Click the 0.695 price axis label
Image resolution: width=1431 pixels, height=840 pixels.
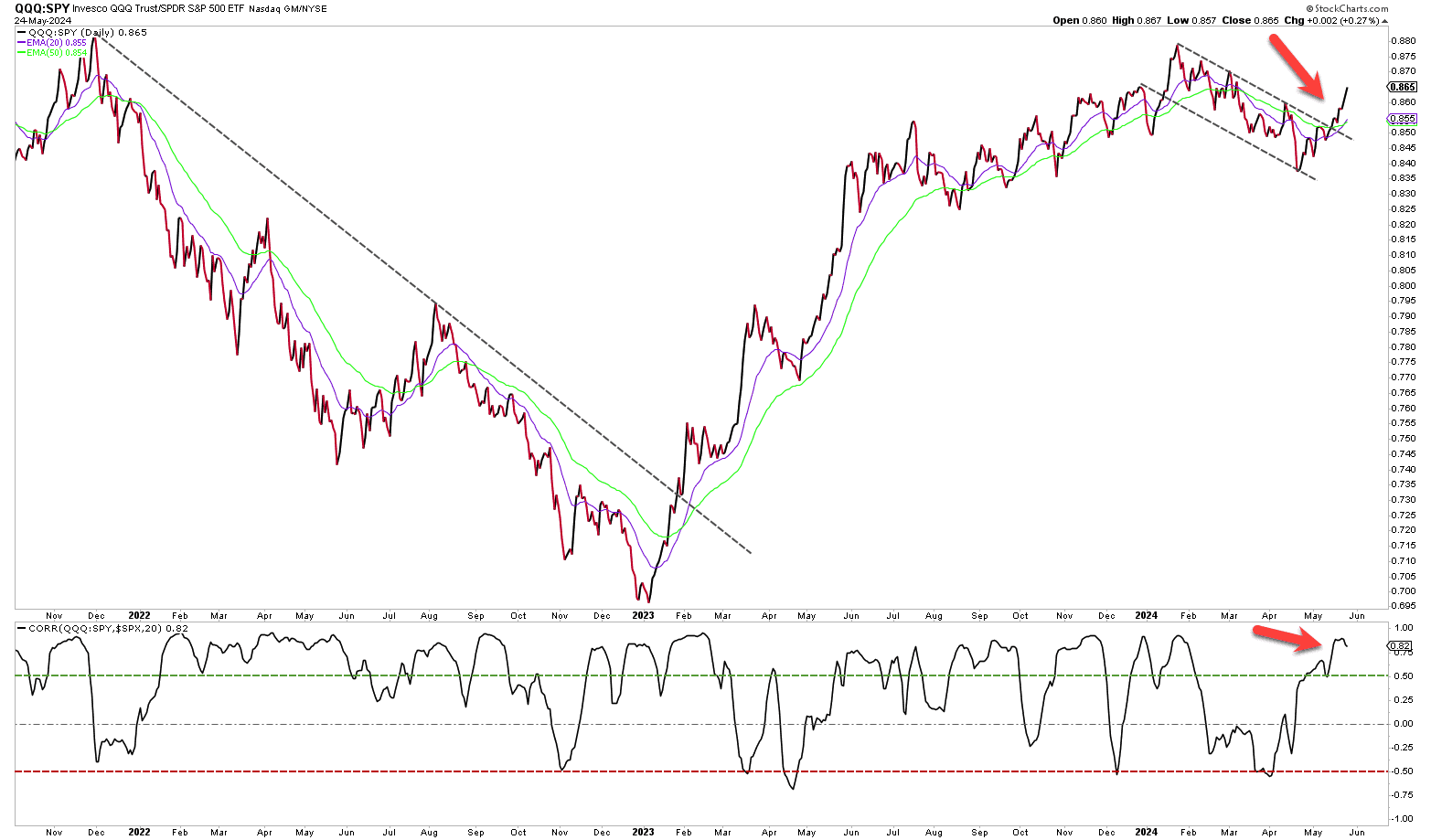pyautogui.click(x=1404, y=606)
